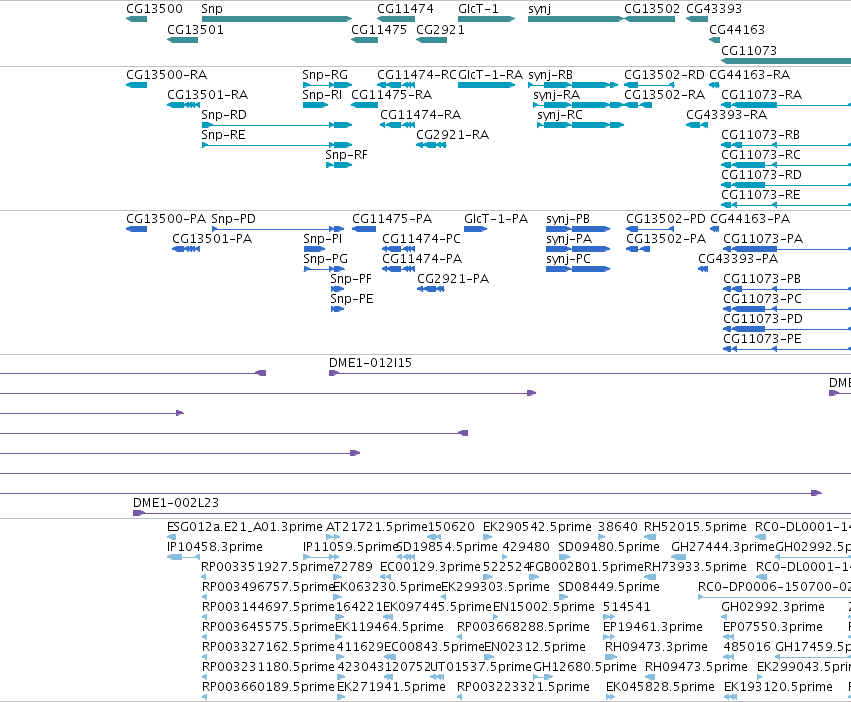Select the DME1-002L23 BAC clone label
The width and height of the screenshot is (851, 702).
click(176, 503)
